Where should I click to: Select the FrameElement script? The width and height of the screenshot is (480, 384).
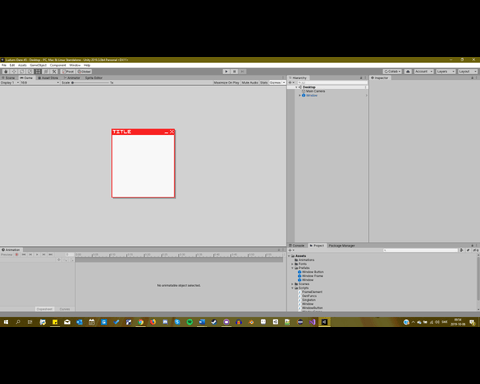tap(310, 292)
